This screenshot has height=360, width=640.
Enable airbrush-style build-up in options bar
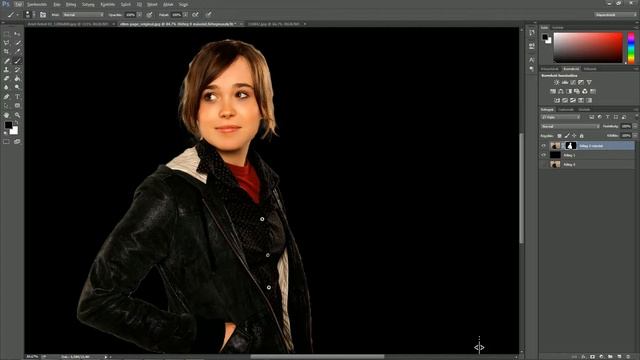(196, 15)
